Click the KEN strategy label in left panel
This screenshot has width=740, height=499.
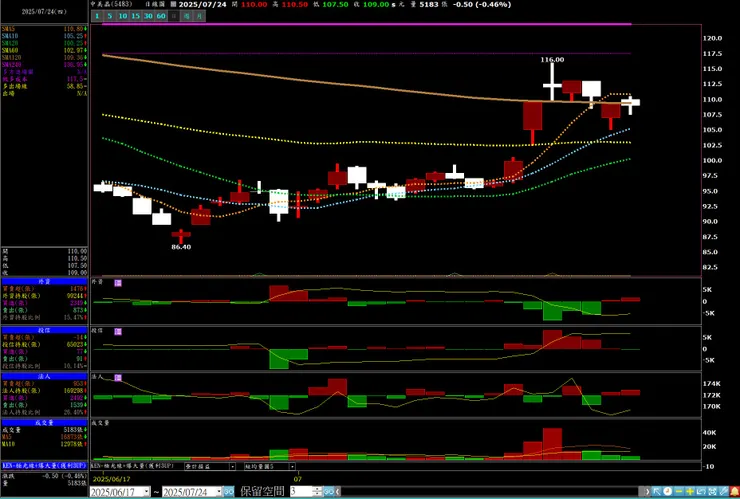(44, 465)
